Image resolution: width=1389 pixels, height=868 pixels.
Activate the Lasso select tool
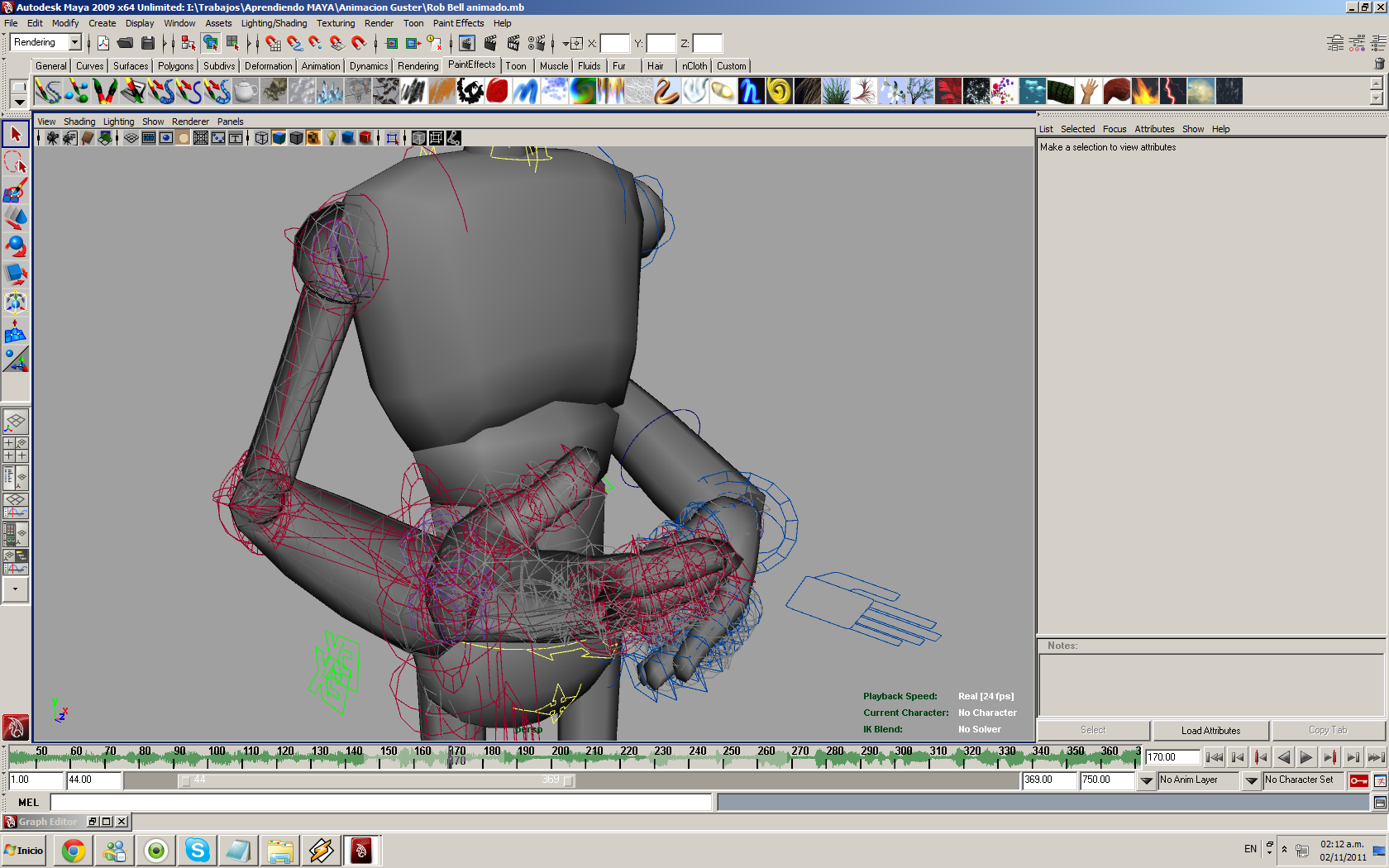(16, 162)
